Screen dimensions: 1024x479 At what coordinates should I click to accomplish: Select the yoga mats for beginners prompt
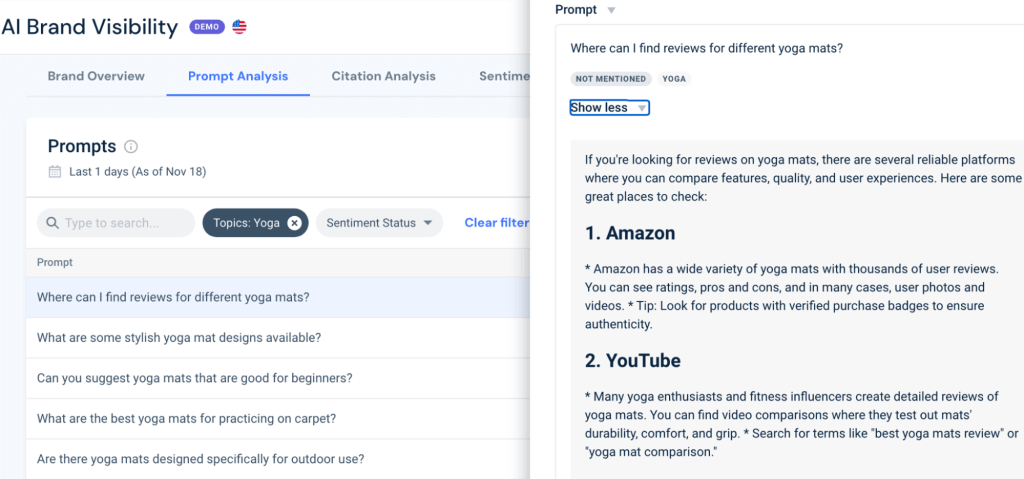194,378
